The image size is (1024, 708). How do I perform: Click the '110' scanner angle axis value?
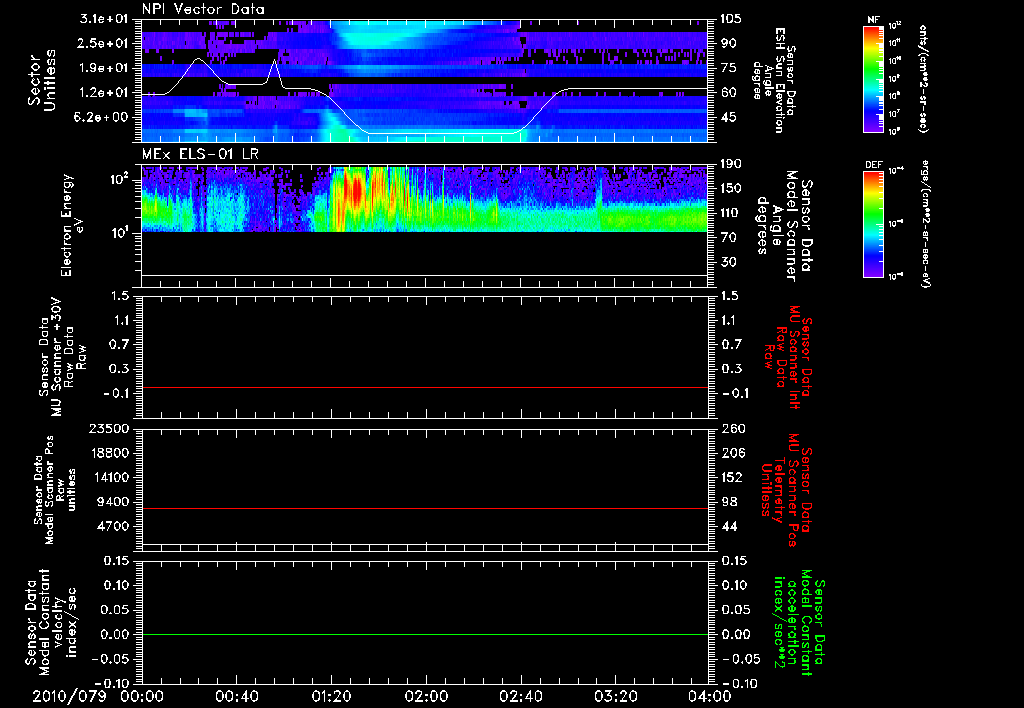coord(731,213)
